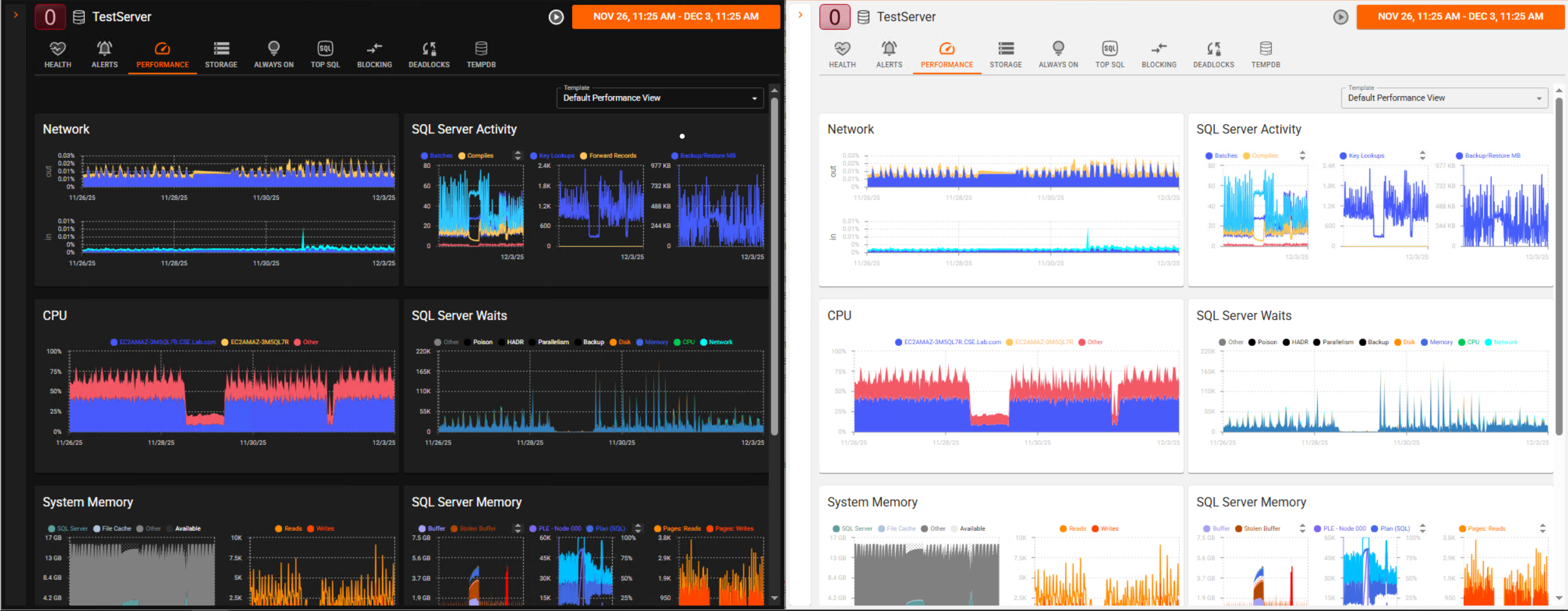Image resolution: width=1568 pixels, height=611 pixels.
Task: Open Top SQL icon in light dashboard
Action: click(x=1110, y=48)
